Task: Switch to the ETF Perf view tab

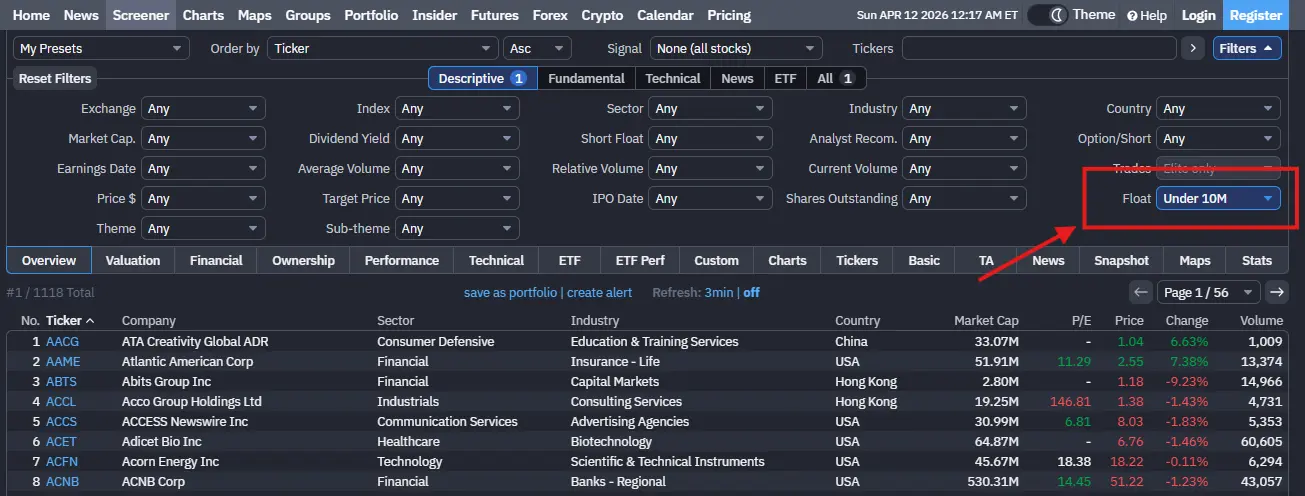Action: (x=640, y=260)
